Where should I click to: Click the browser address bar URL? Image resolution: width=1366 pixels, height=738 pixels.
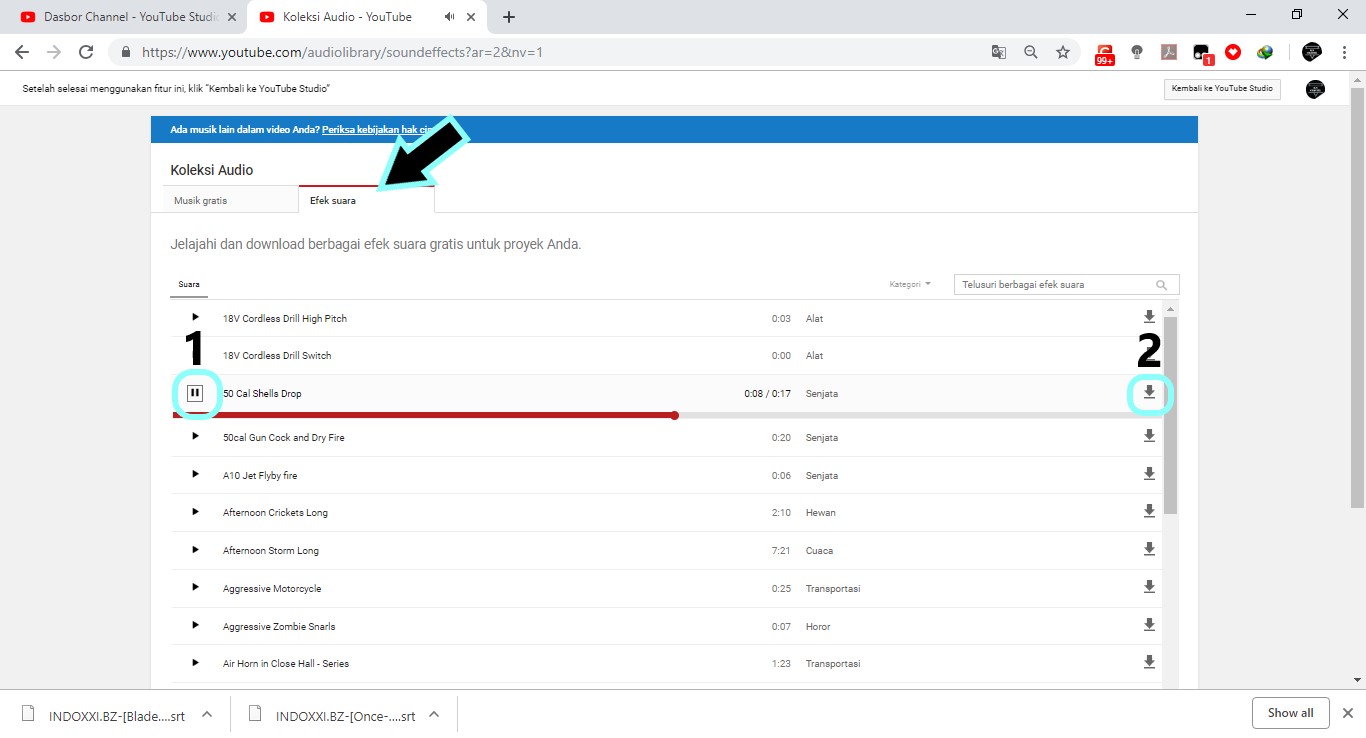342,52
